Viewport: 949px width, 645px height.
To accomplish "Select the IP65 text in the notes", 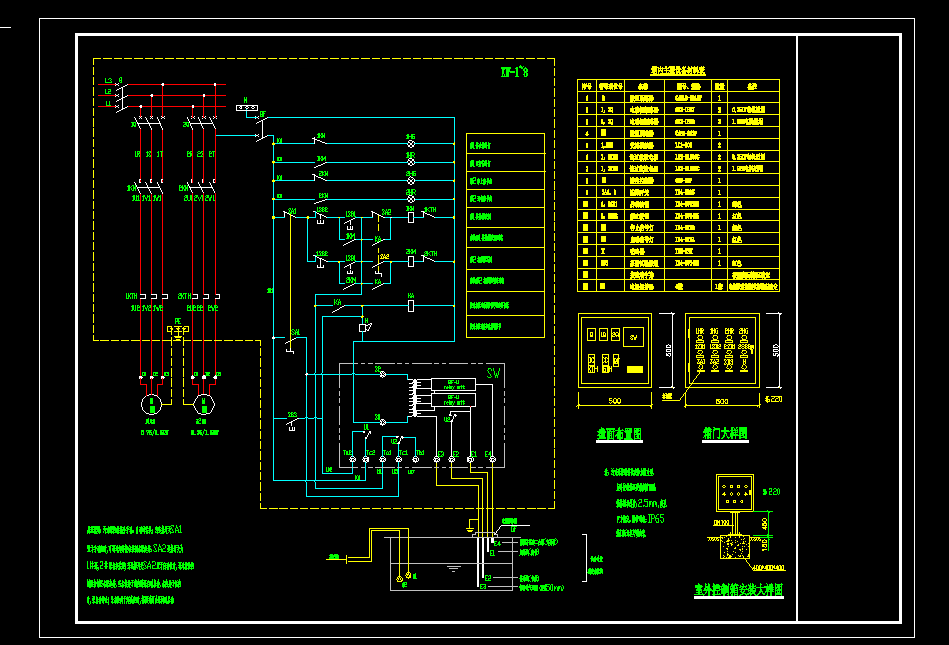I will [x=655, y=519].
